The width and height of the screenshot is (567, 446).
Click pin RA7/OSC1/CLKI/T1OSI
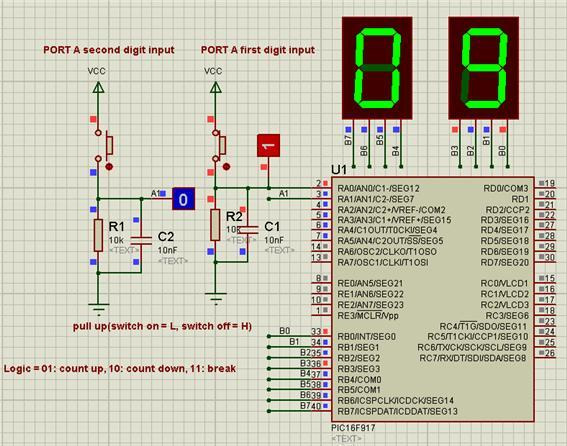click(x=383, y=262)
